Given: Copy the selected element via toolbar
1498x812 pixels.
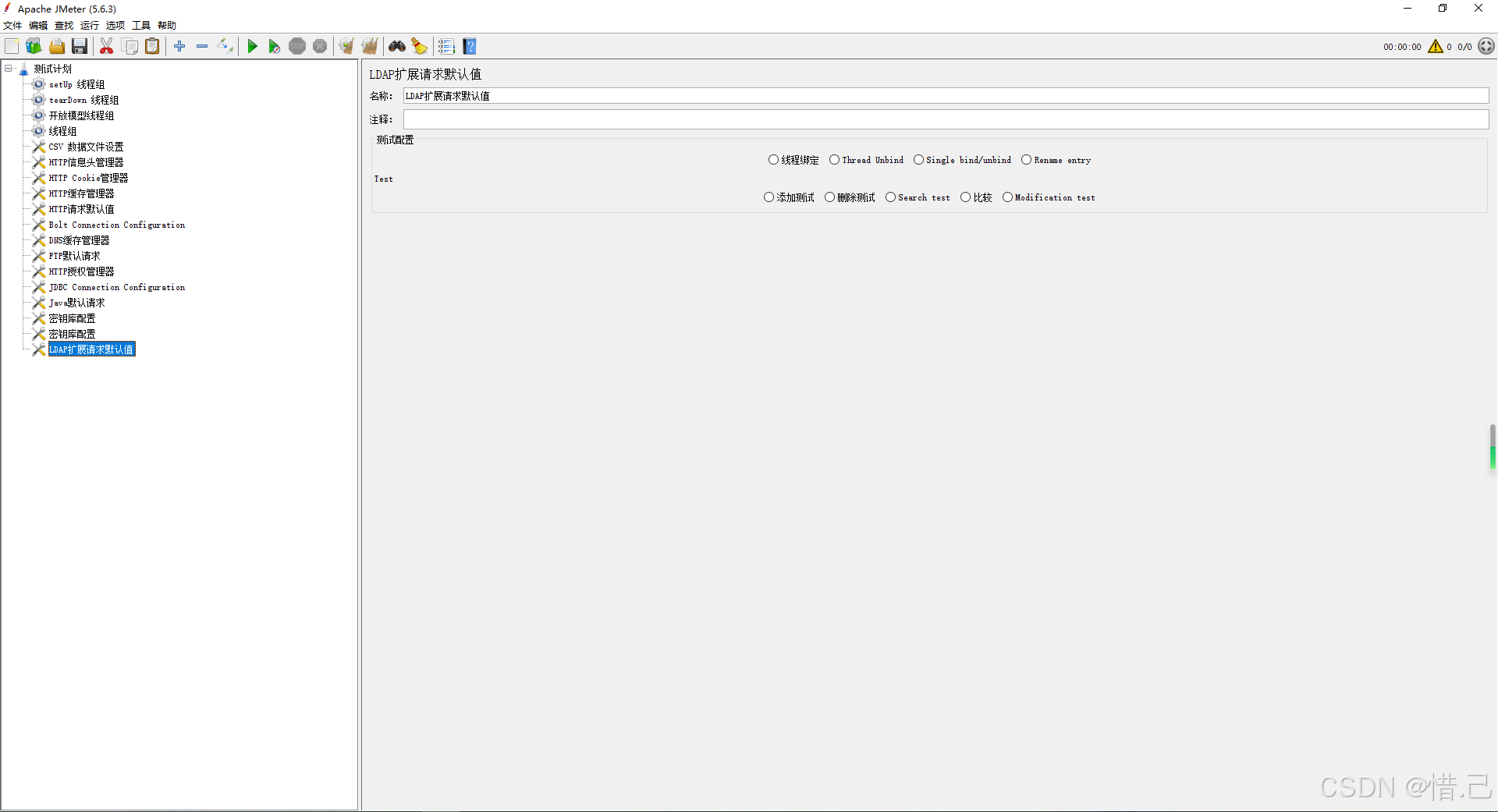Looking at the screenshot, I should click(130, 47).
